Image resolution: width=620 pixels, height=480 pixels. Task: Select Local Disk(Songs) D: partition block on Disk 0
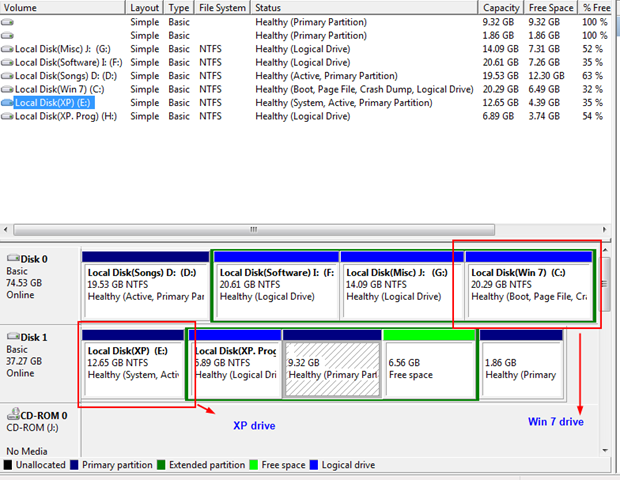tap(146, 285)
